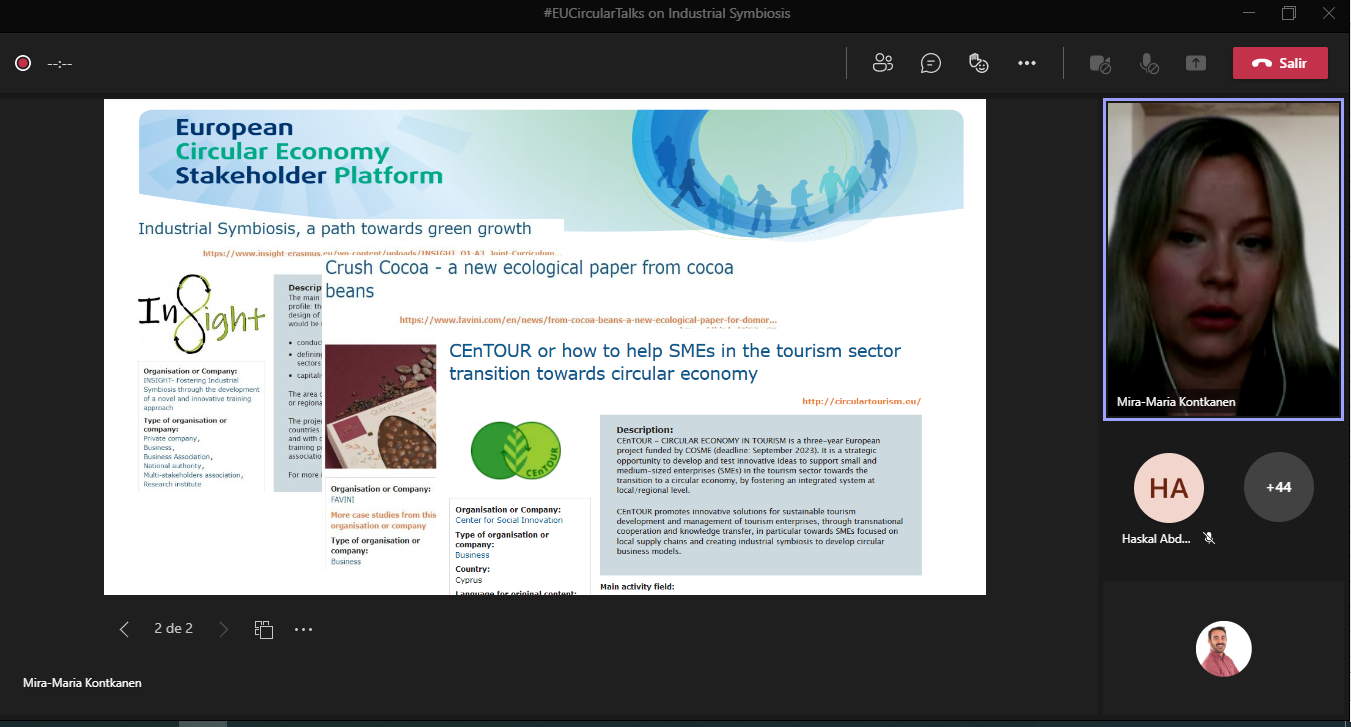Click self-view profile picture avatar
This screenshot has width=1351, height=727.
point(1224,649)
